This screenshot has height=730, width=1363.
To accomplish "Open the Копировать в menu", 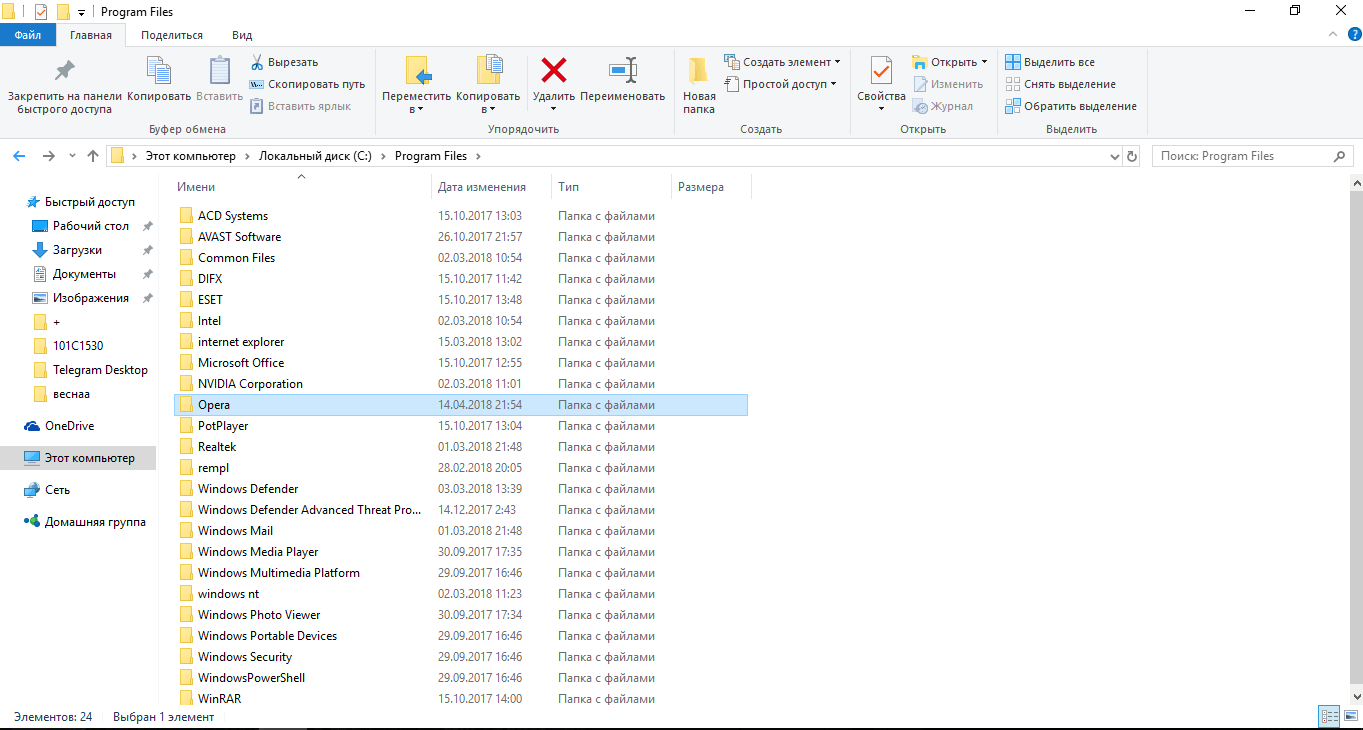I will point(488,85).
